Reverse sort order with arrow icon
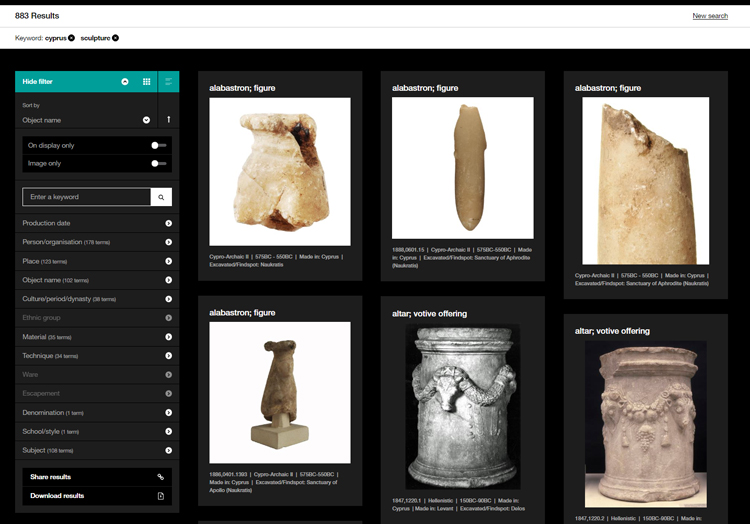 (168, 120)
